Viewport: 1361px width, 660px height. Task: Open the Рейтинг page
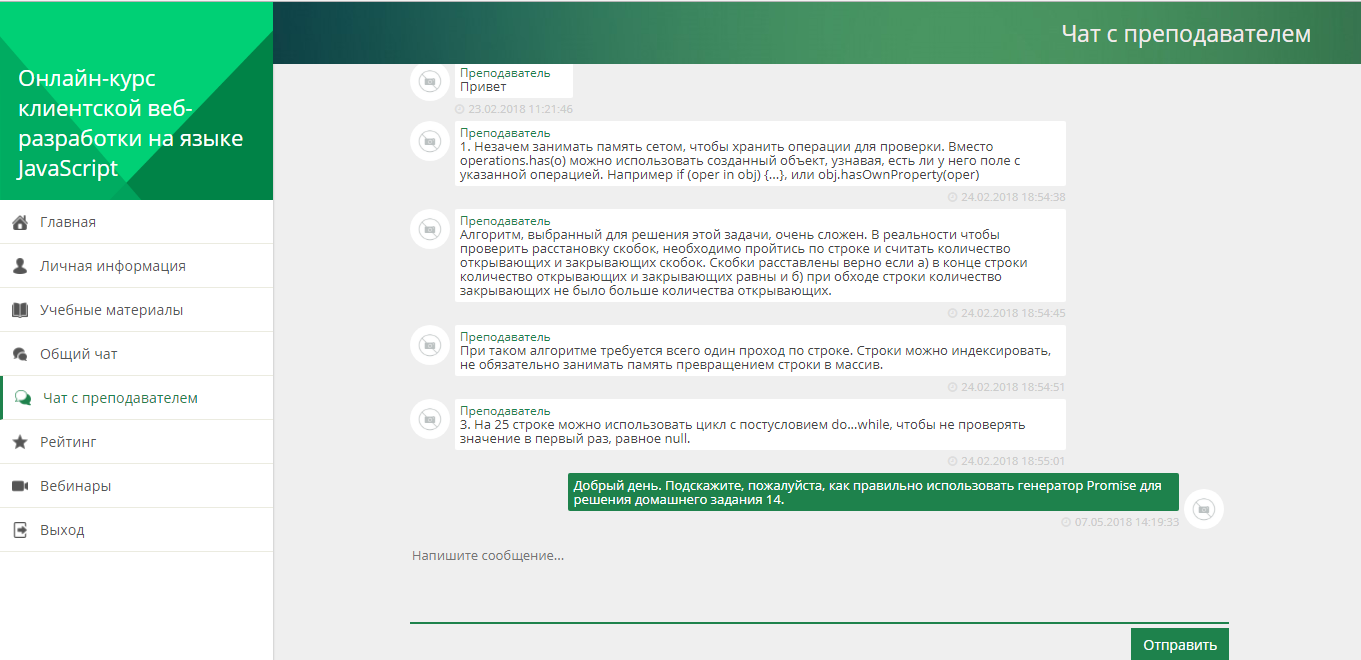[68, 442]
